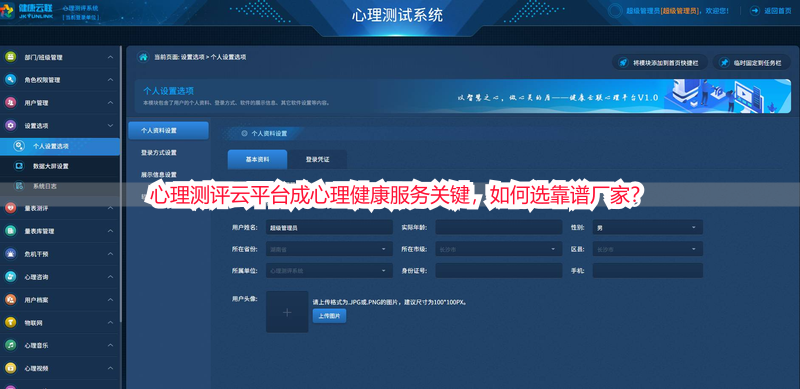Click the 危机干预 alarm icon

click(10, 254)
